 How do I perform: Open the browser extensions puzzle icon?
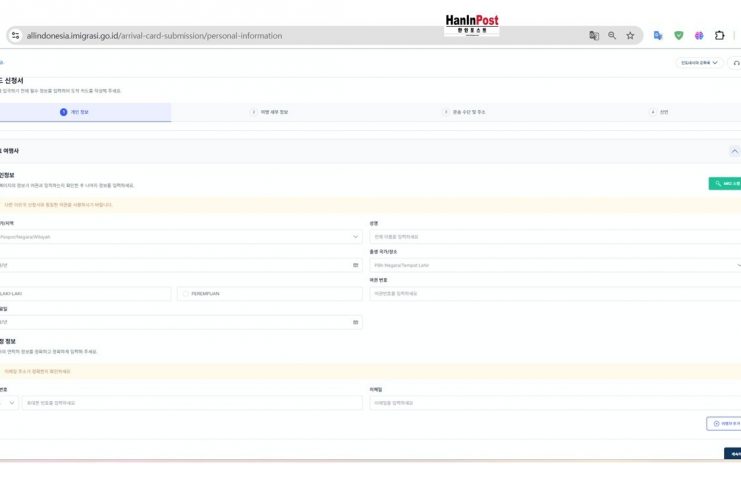tap(719, 35)
